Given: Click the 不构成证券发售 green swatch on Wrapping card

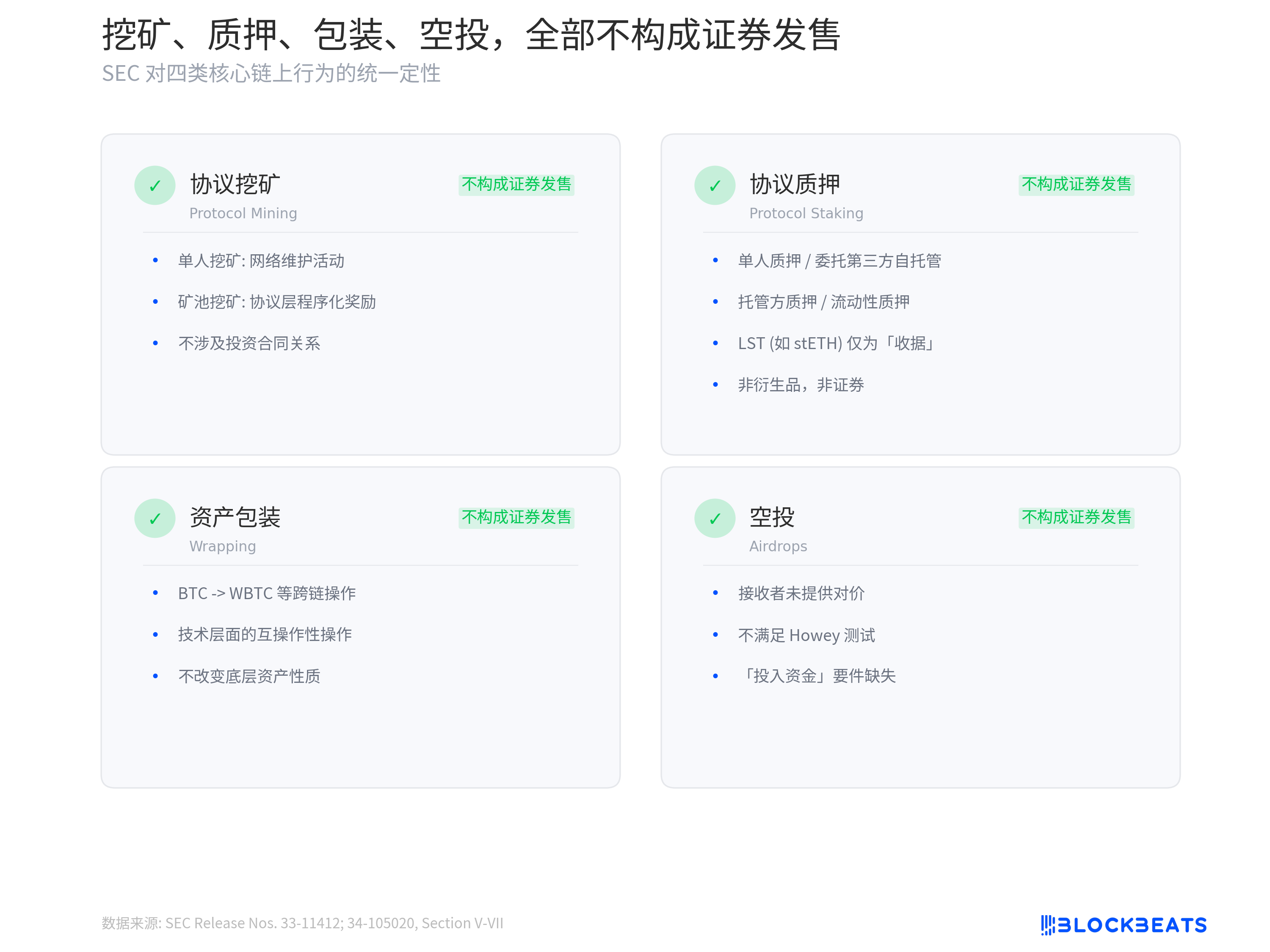Looking at the screenshot, I should (x=516, y=517).
